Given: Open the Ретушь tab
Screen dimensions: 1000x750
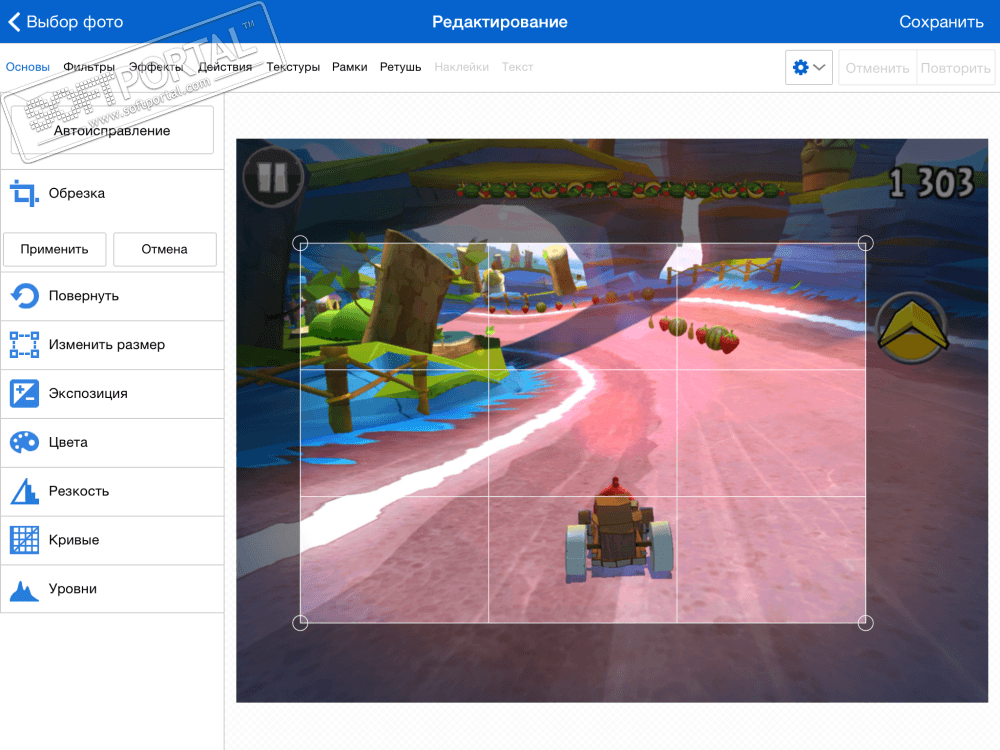Looking at the screenshot, I should point(401,67).
